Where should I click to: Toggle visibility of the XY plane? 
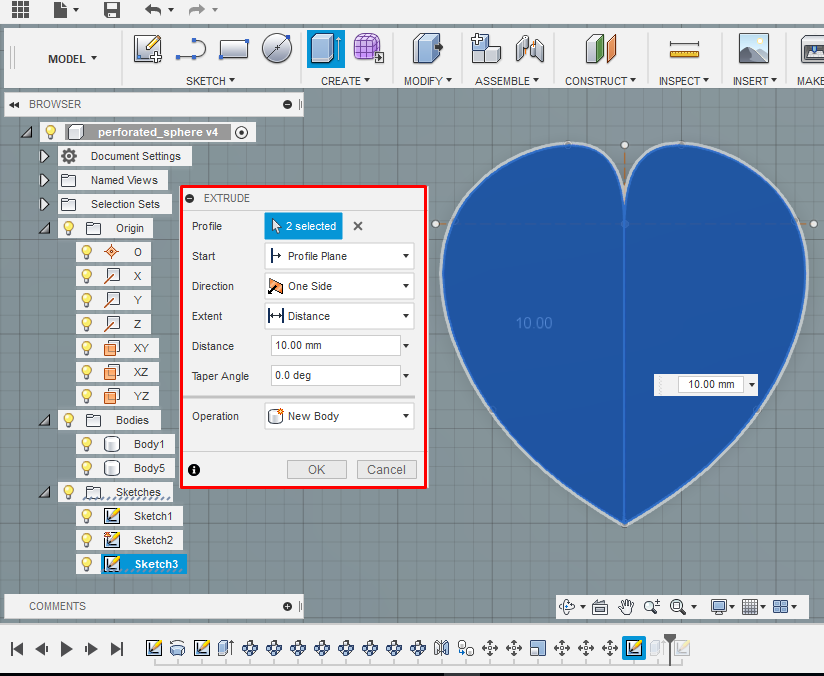[87, 348]
